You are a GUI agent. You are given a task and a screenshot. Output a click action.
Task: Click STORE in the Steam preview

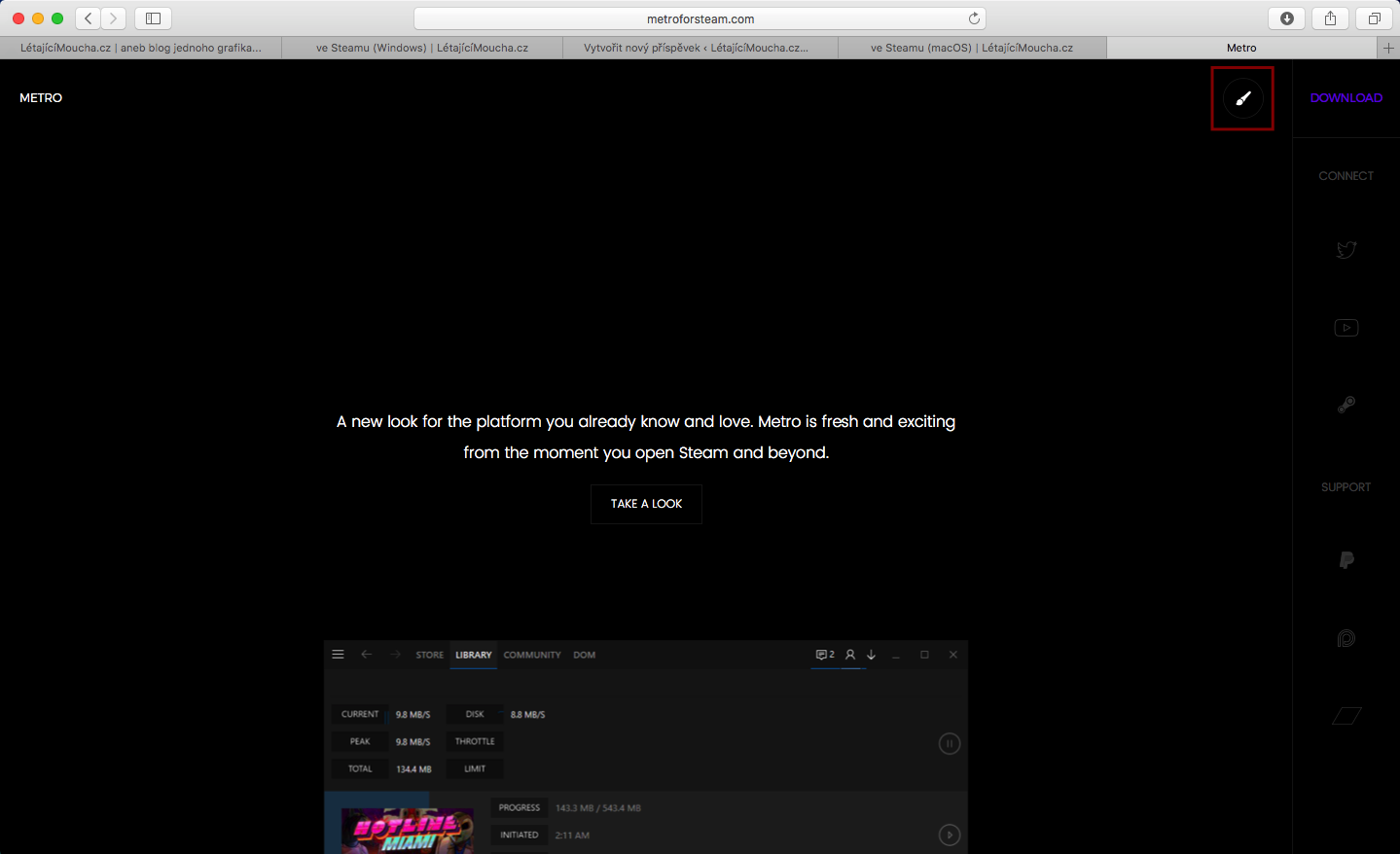pos(429,655)
